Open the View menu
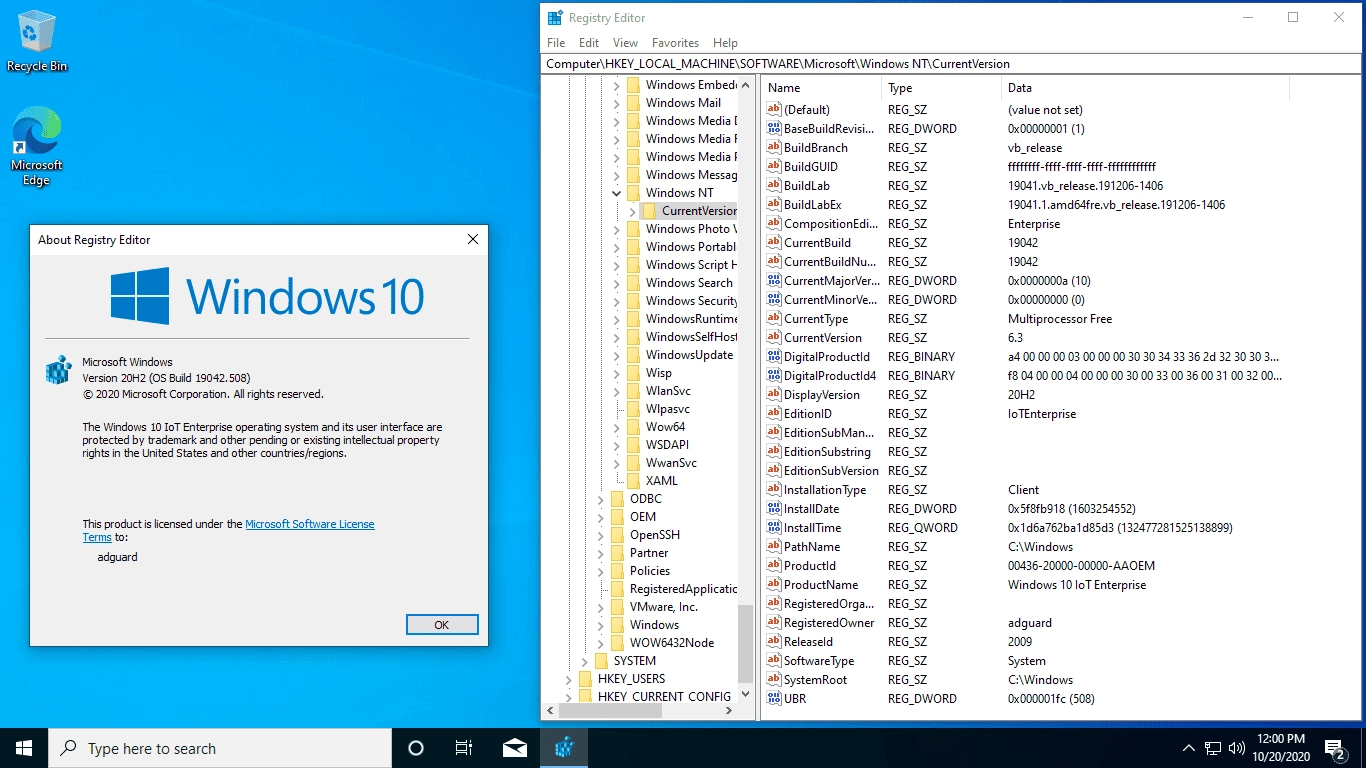Screen dimensions: 1366x768 (625, 43)
